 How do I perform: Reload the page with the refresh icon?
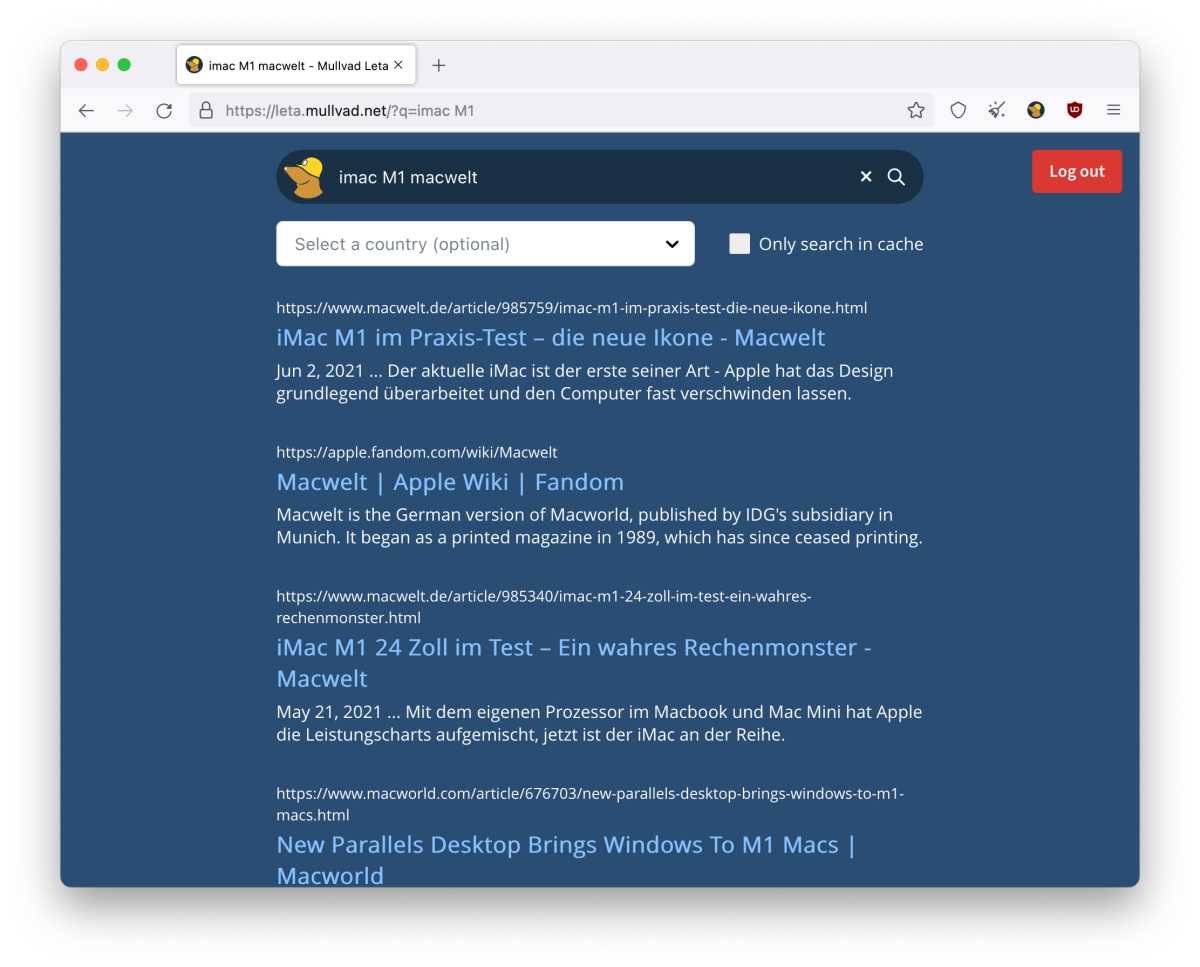pyautogui.click(x=164, y=111)
